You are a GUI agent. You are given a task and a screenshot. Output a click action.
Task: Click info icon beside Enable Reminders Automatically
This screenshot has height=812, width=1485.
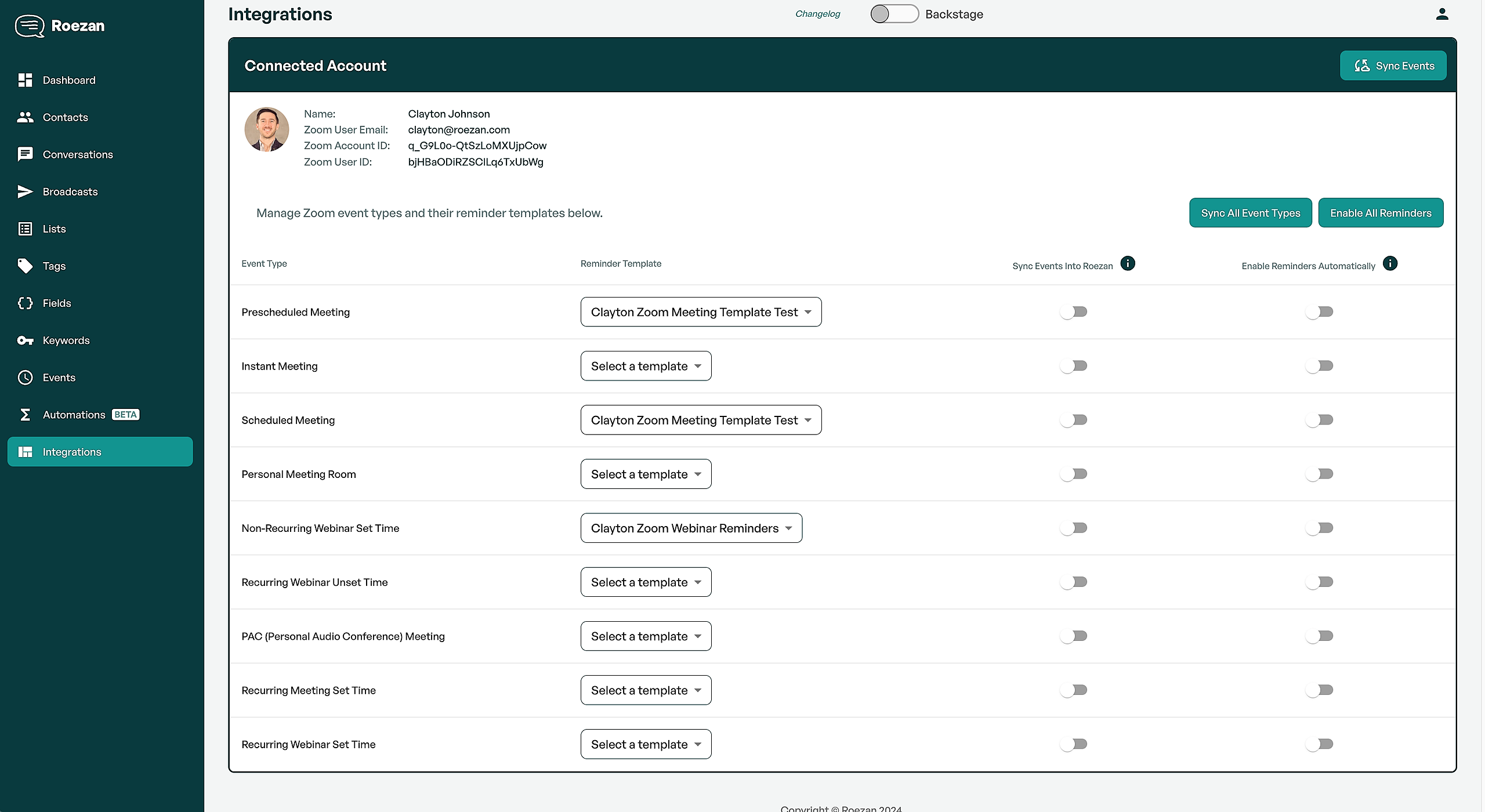pyautogui.click(x=1390, y=264)
